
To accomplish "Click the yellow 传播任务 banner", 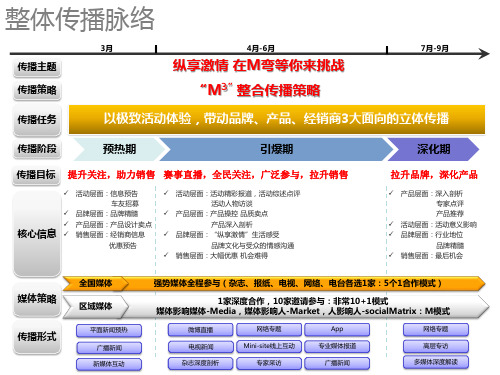I will pyautogui.click(x=277, y=119).
